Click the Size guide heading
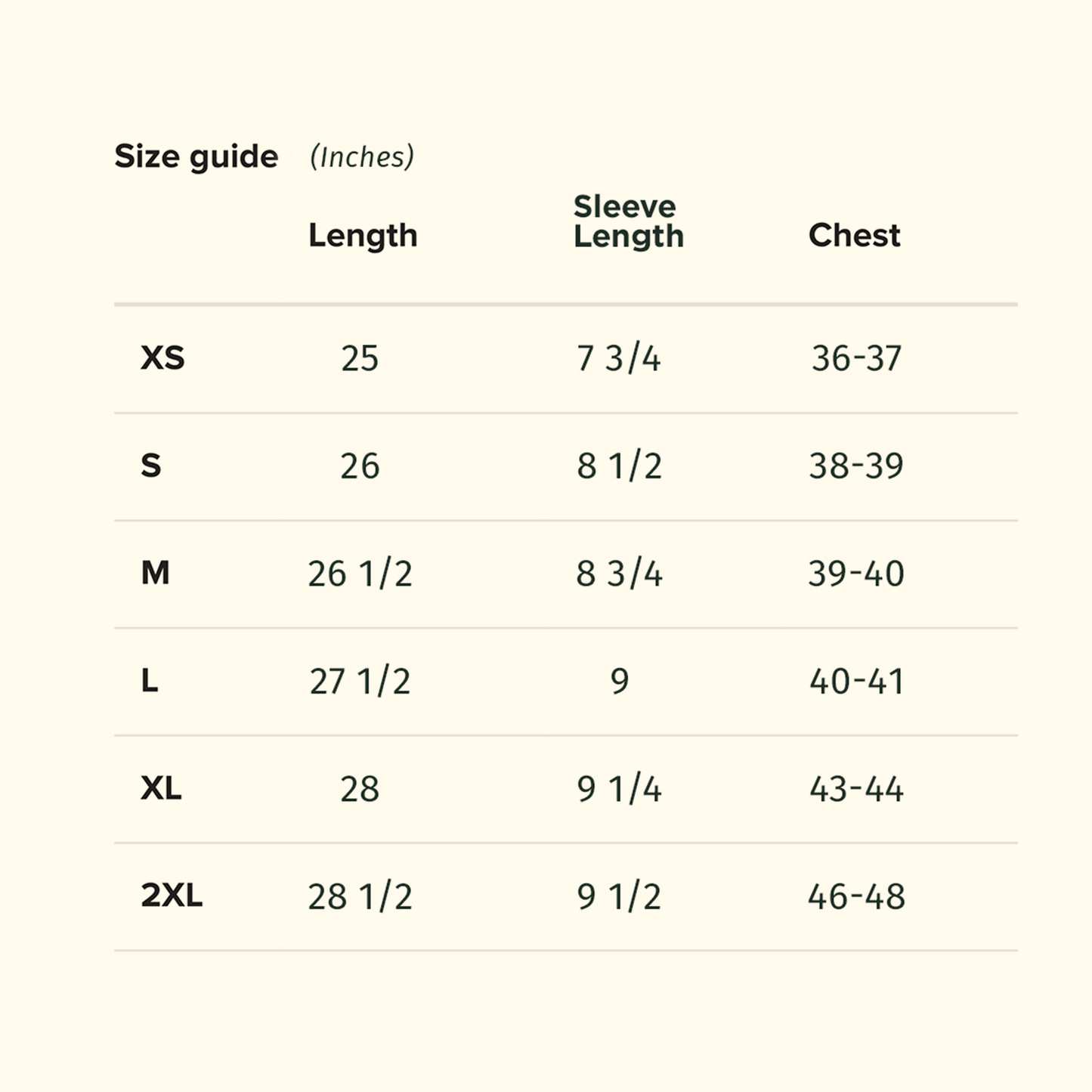This screenshot has width=1092, height=1092. click(196, 157)
